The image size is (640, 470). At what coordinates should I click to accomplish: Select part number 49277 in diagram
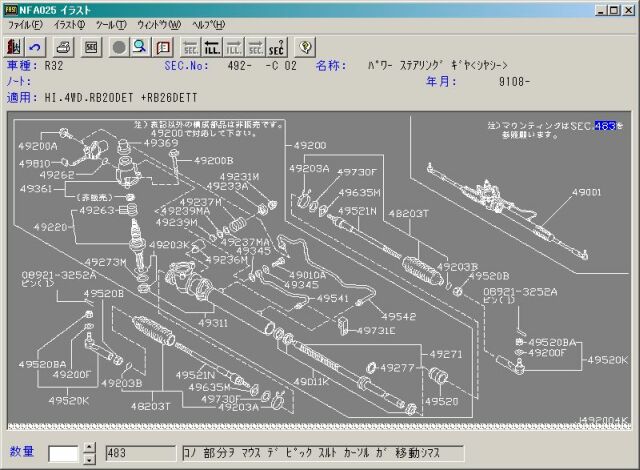pos(397,368)
